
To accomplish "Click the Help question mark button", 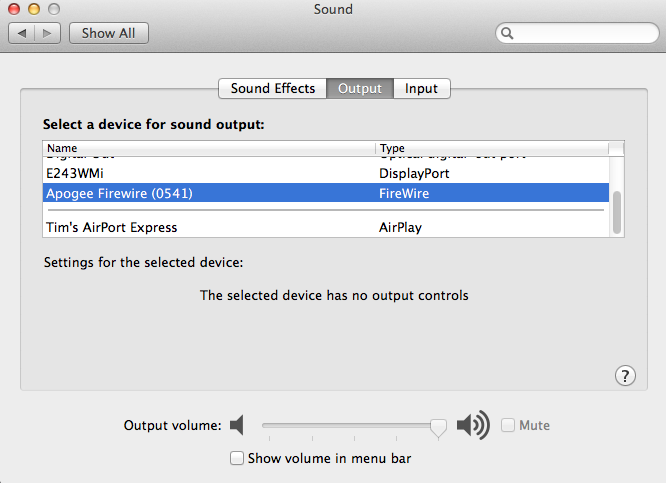I will click(625, 376).
